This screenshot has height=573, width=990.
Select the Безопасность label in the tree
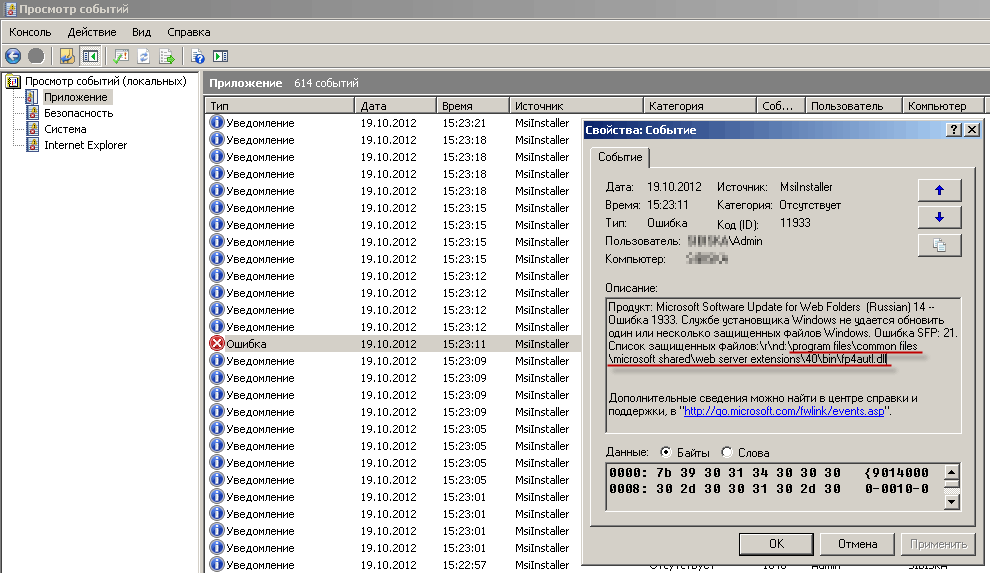pyautogui.click(x=78, y=113)
